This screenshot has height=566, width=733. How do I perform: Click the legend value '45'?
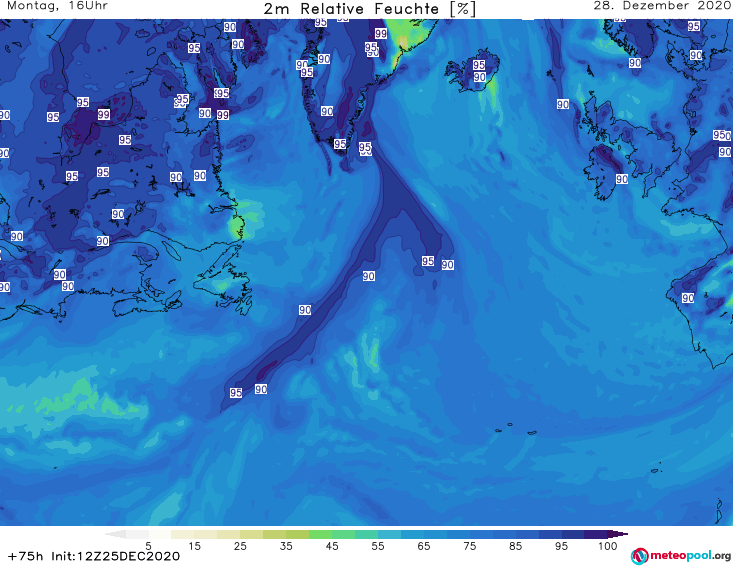(332, 546)
